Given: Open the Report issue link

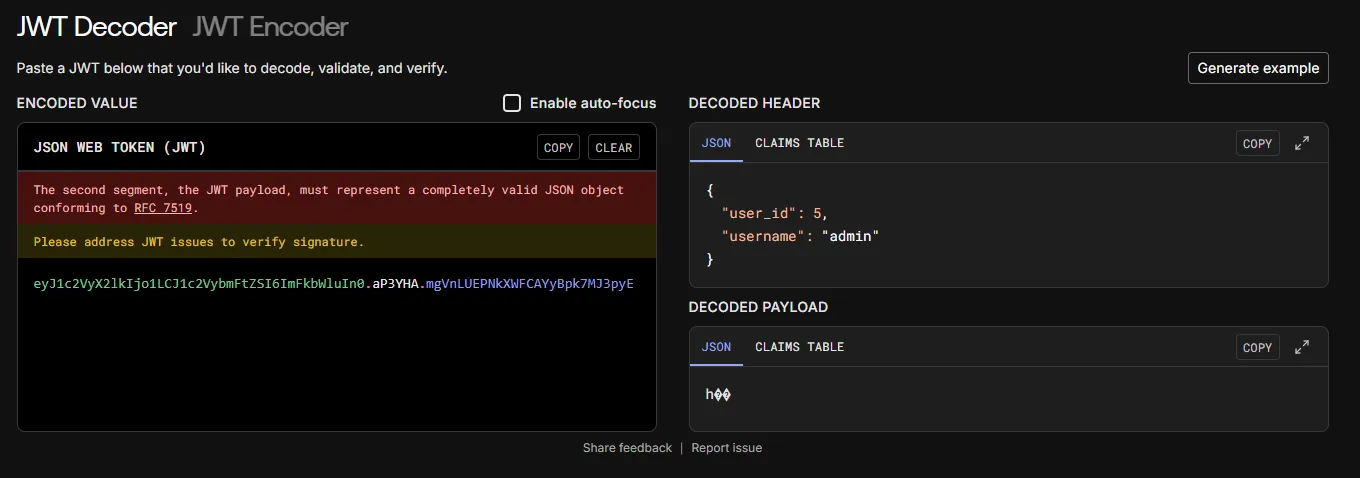Looking at the screenshot, I should tap(726, 448).
